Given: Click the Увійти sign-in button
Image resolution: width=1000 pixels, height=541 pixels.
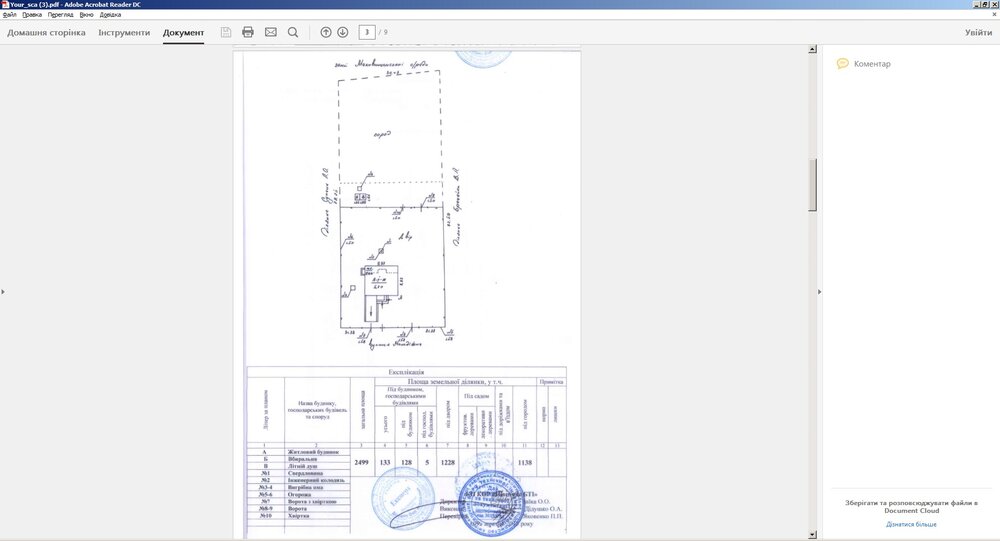Looking at the screenshot, I should [x=978, y=33].
